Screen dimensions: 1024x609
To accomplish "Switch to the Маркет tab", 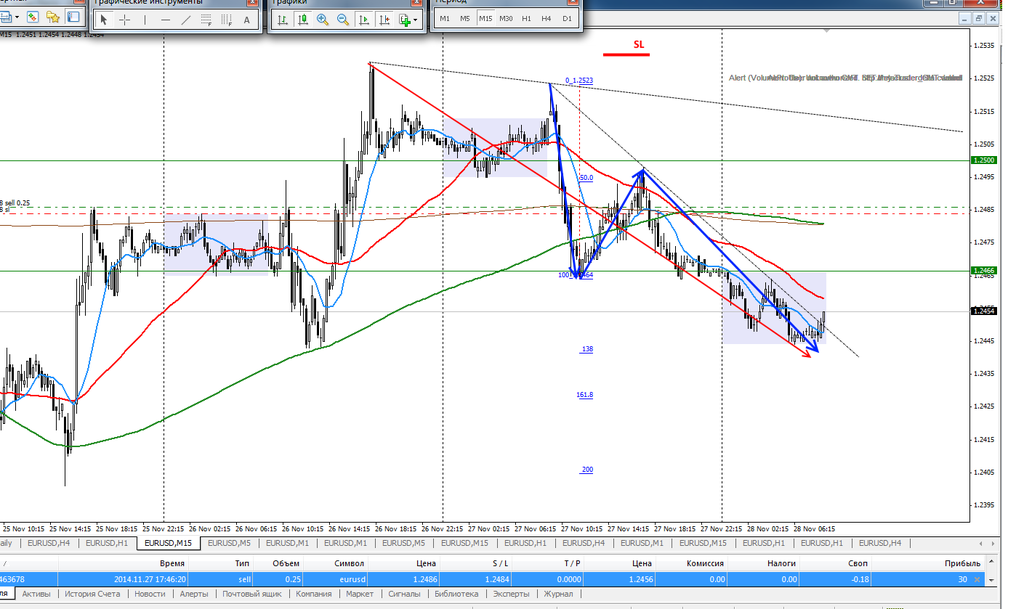I will (x=360, y=594).
